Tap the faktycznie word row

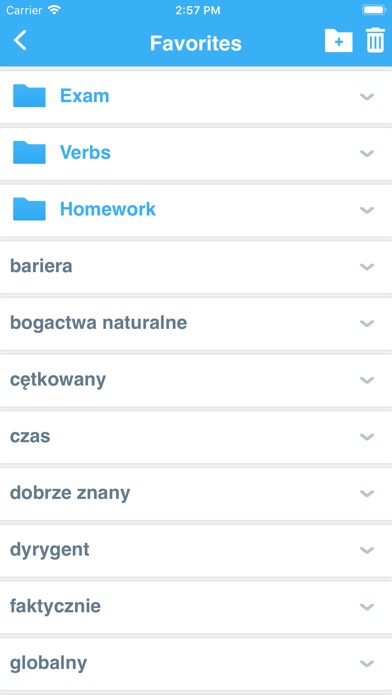pos(196,607)
